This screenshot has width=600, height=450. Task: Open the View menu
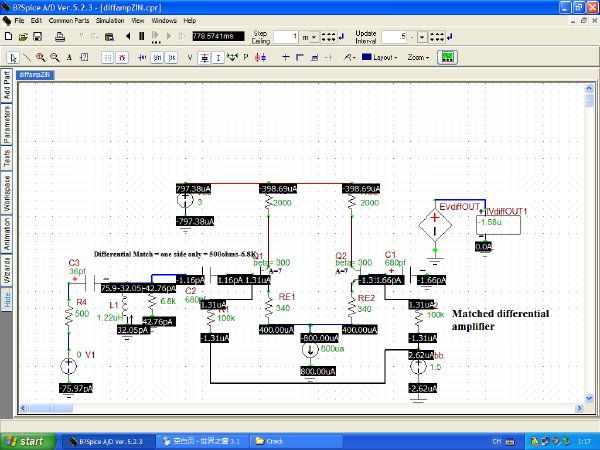coord(138,21)
